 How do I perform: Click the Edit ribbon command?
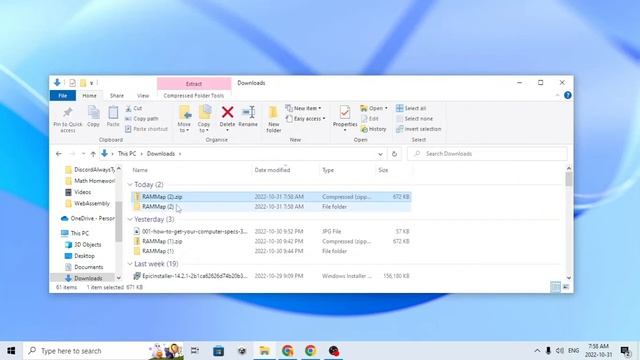[x=370, y=118]
